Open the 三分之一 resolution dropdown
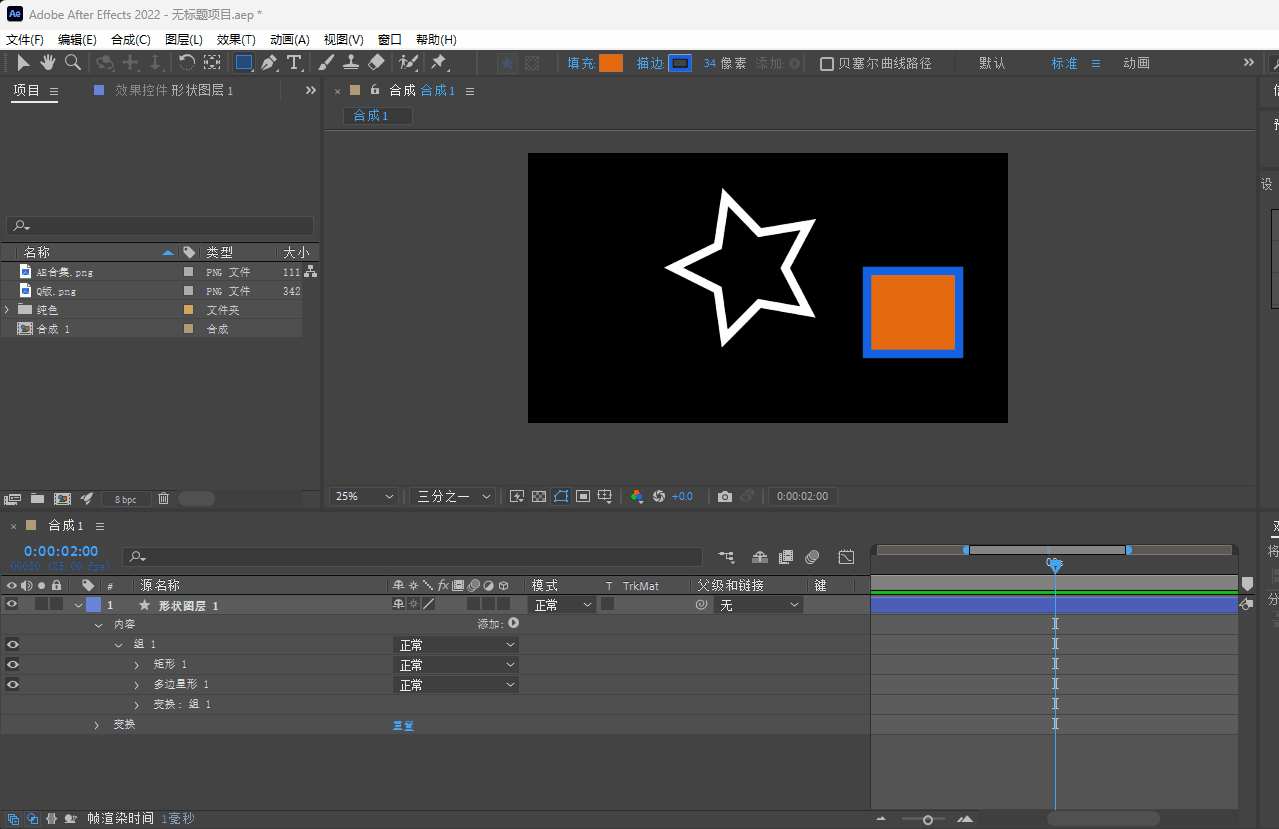This screenshot has height=829, width=1279. [452, 496]
